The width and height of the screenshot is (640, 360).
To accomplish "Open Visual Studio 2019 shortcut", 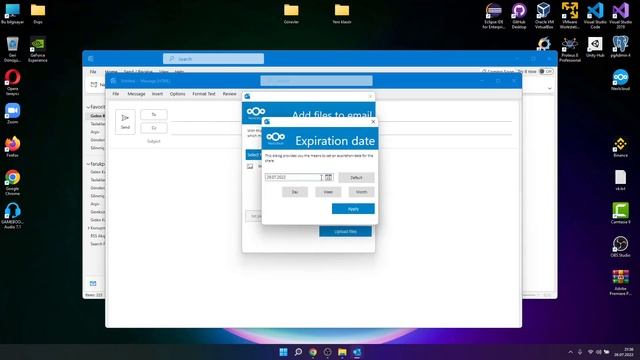I will (620, 16).
